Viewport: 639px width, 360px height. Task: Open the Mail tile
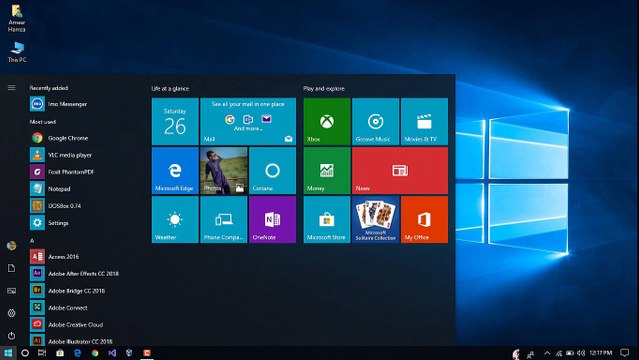pyautogui.click(x=248, y=121)
